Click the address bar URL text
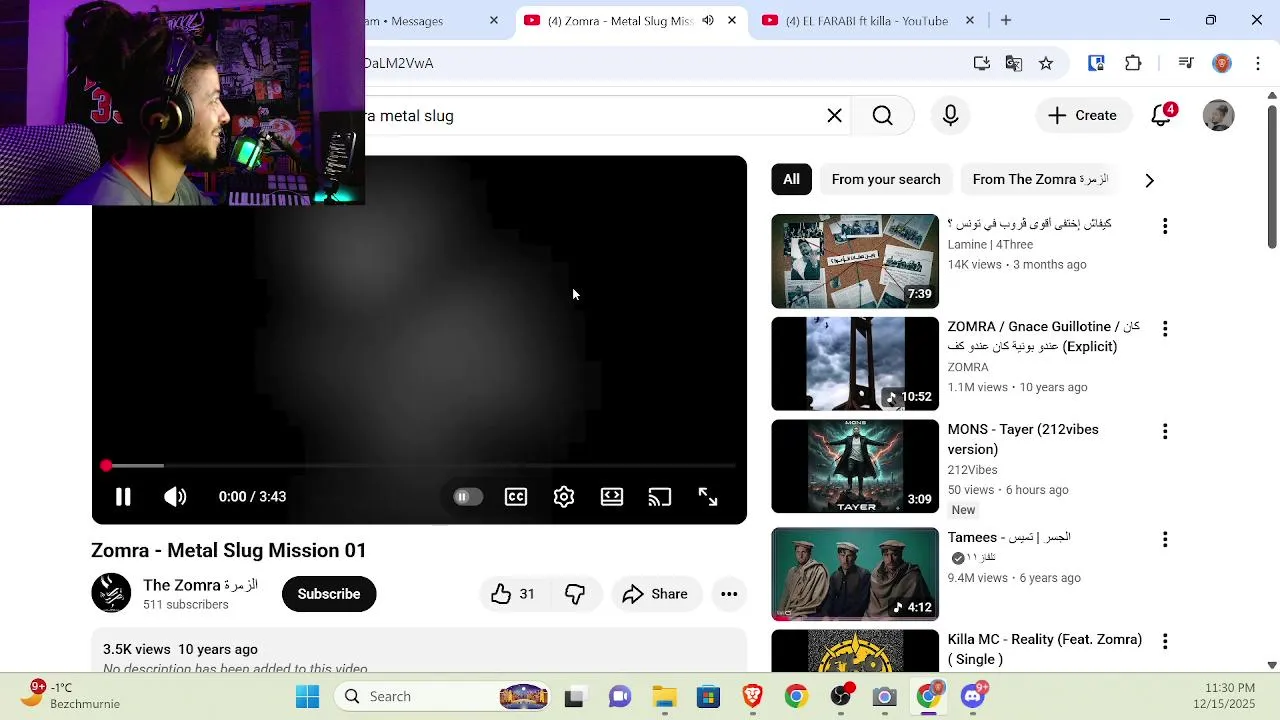The height and width of the screenshot is (720, 1280). point(399,63)
